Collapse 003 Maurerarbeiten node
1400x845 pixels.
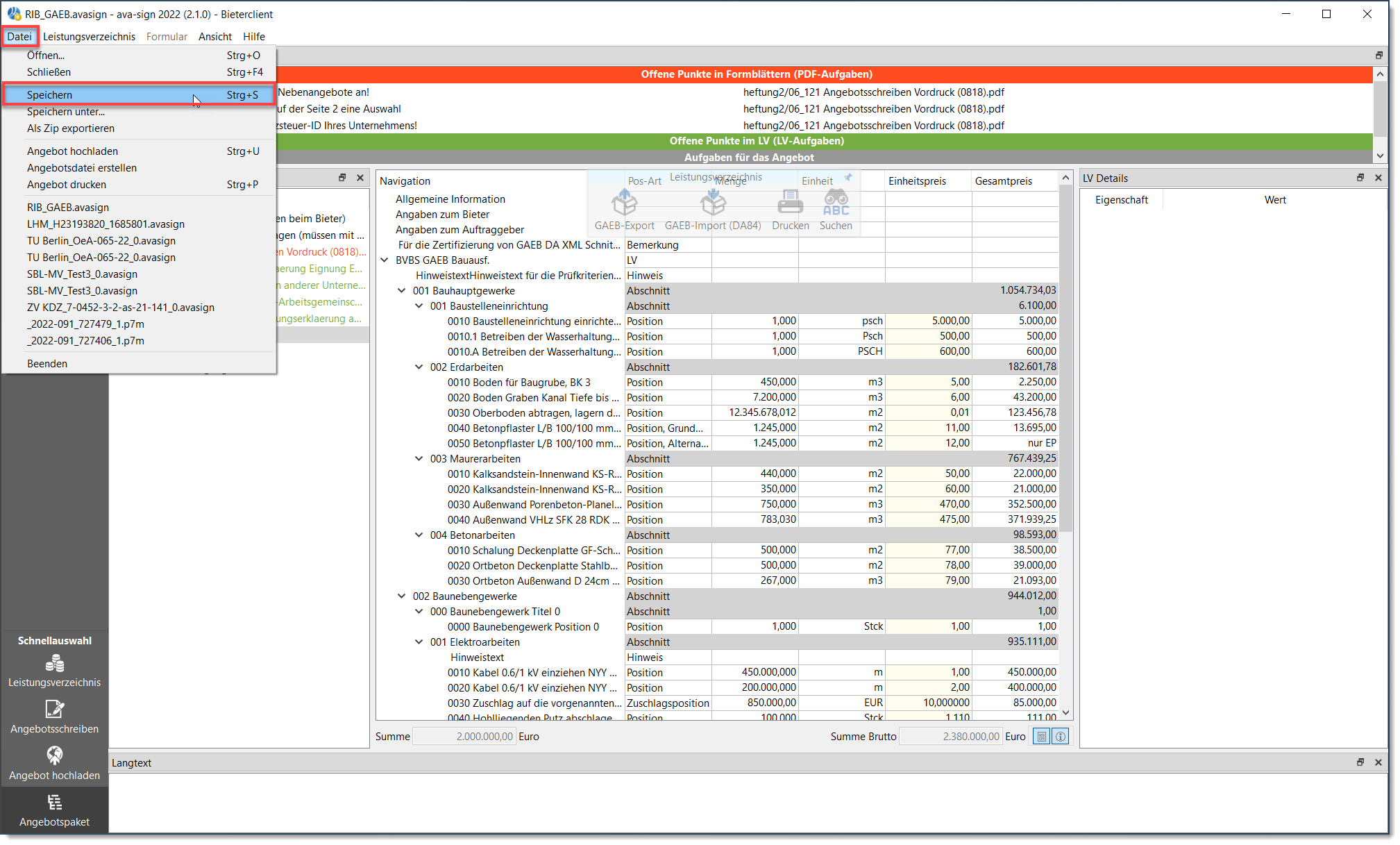pyautogui.click(x=419, y=459)
